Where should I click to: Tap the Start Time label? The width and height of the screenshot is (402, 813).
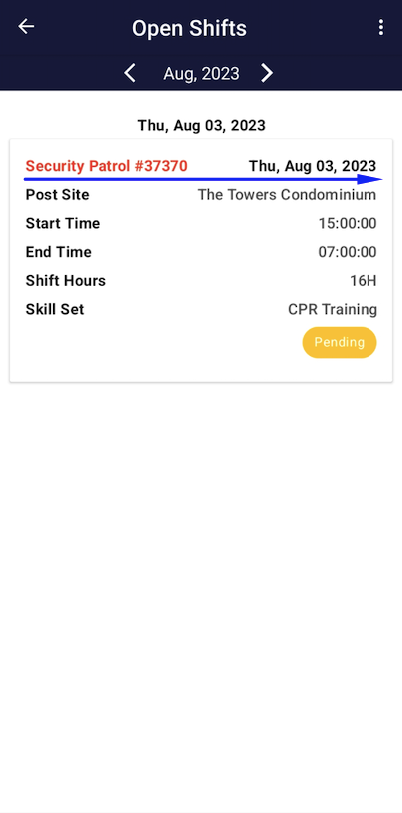[x=63, y=223]
